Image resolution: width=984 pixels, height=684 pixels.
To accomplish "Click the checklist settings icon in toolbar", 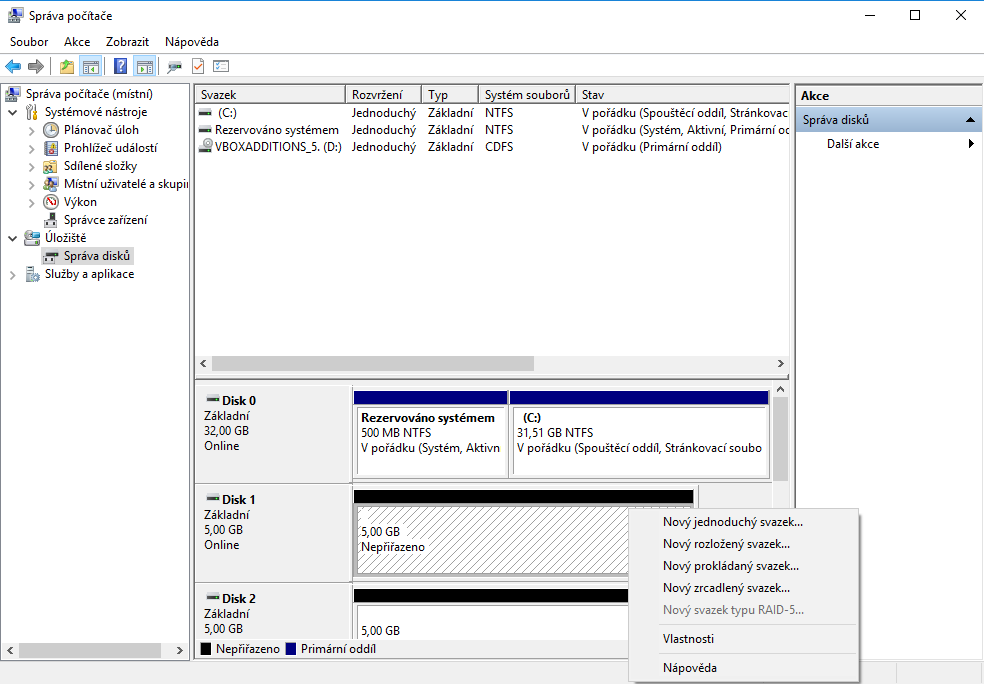I will coord(221,67).
